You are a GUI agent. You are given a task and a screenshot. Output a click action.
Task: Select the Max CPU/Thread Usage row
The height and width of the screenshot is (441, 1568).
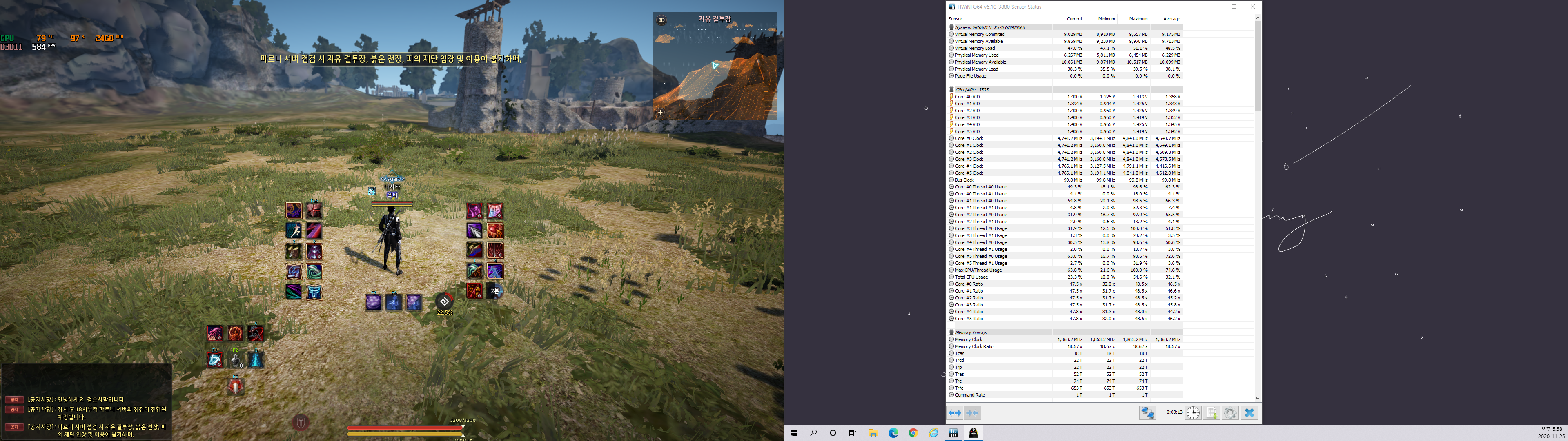[1065, 270]
